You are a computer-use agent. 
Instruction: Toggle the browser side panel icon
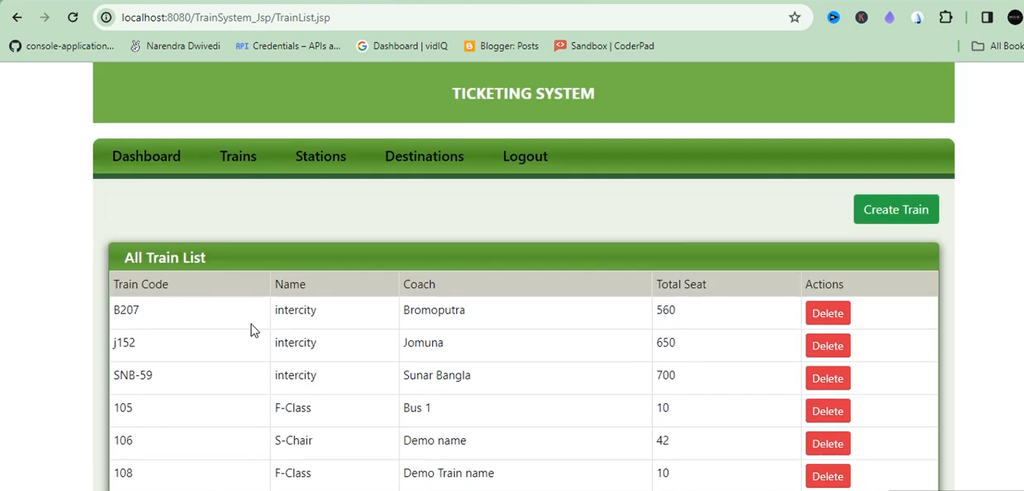987,18
